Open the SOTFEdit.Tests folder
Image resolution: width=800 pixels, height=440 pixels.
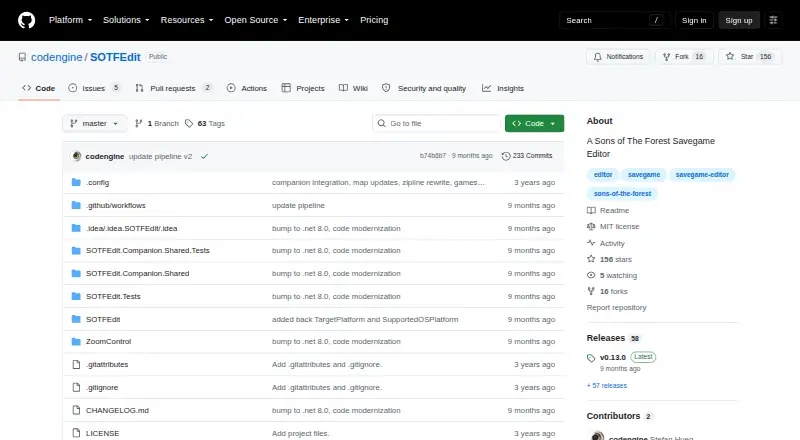coord(113,297)
